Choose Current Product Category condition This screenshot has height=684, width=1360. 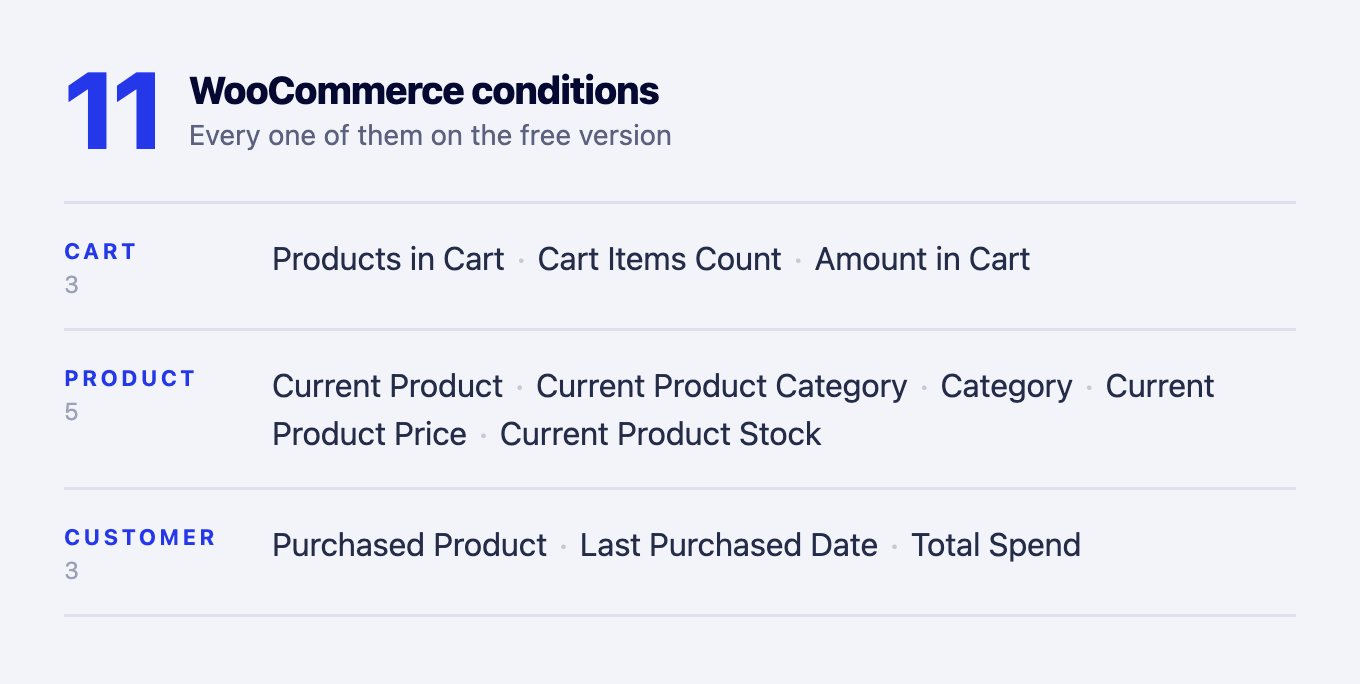tap(722, 386)
